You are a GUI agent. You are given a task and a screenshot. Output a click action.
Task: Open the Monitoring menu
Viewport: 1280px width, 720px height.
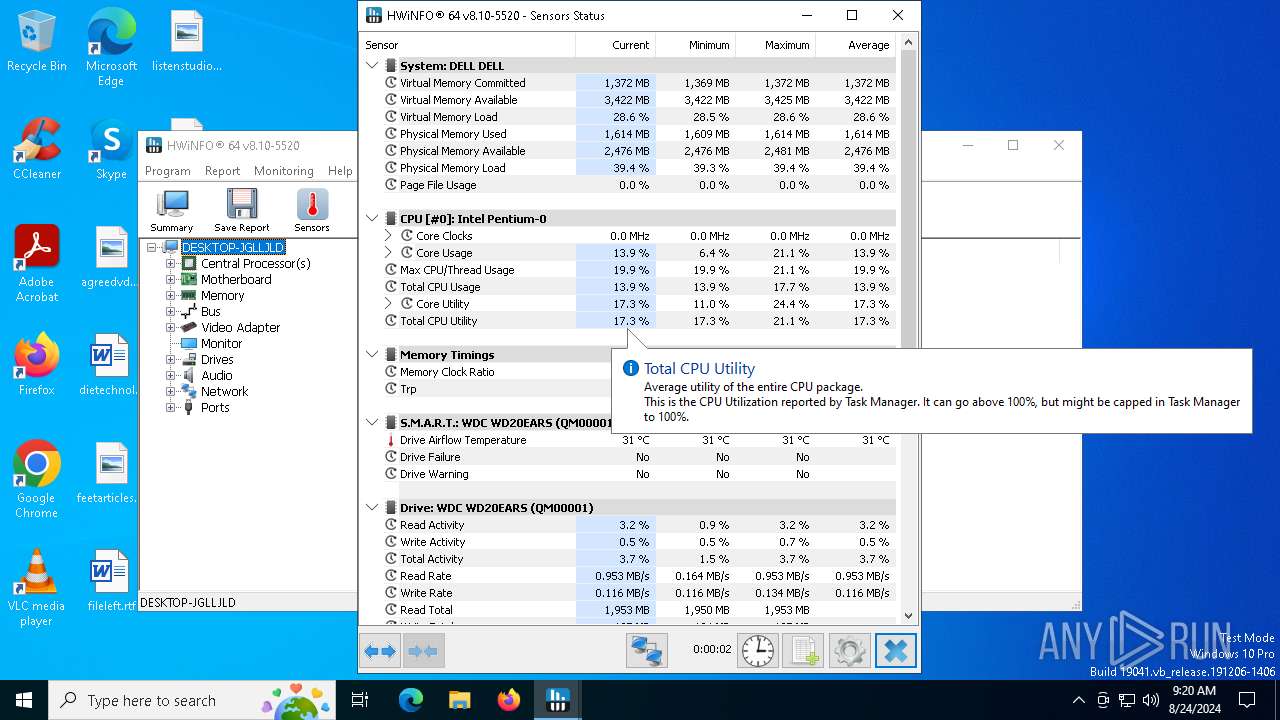point(284,171)
